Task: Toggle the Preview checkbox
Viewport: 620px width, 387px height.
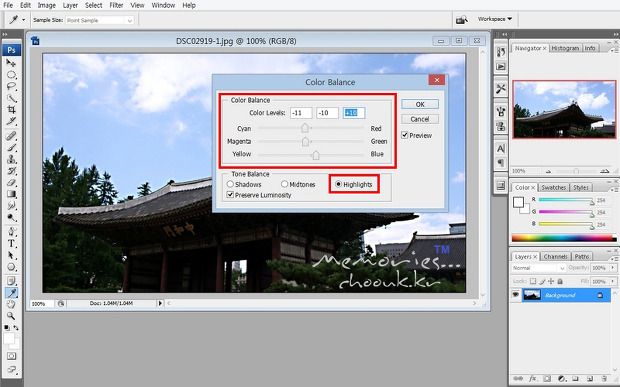Action: click(x=405, y=135)
